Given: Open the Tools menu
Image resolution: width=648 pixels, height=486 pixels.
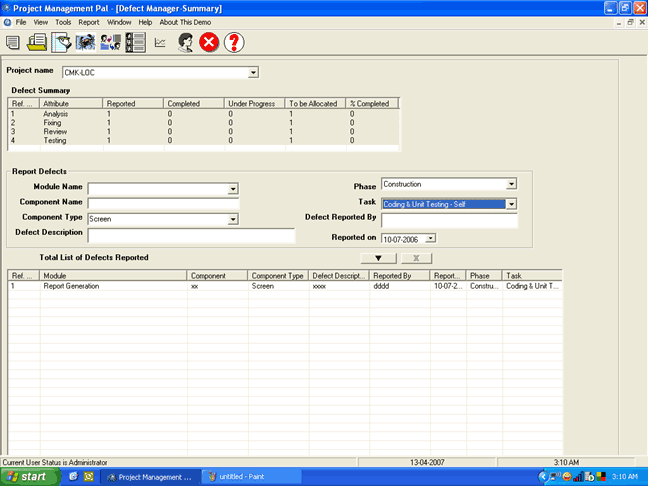Looking at the screenshot, I should (x=63, y=21).
